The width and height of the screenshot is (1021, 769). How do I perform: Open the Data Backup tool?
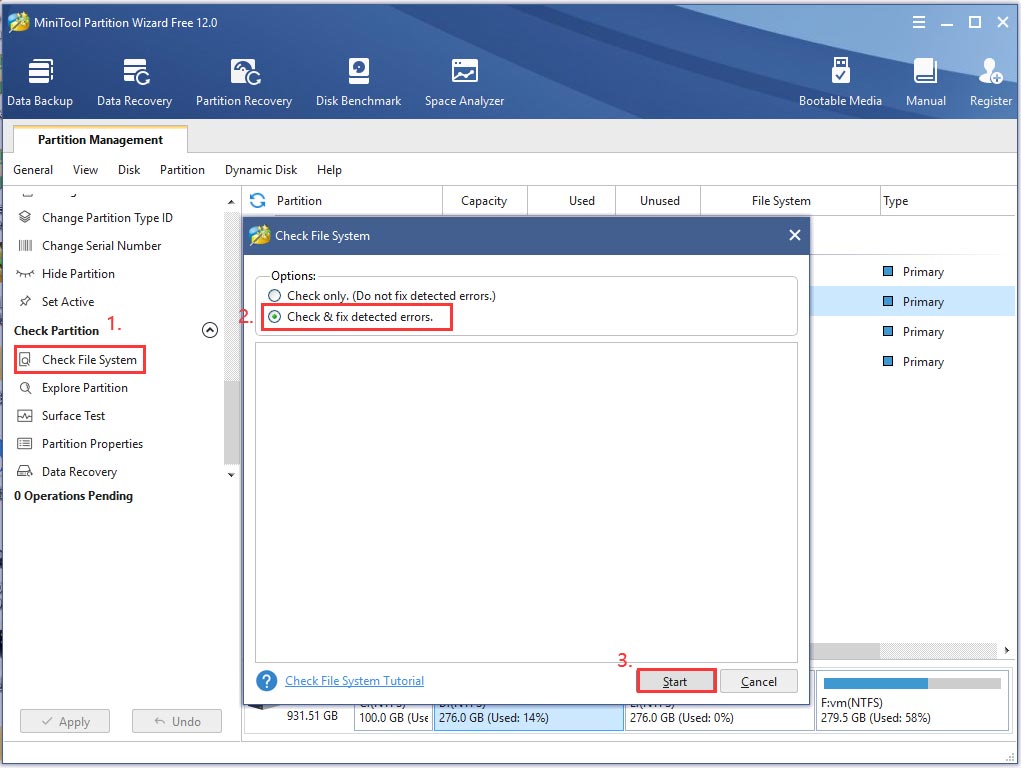[40, 82]
